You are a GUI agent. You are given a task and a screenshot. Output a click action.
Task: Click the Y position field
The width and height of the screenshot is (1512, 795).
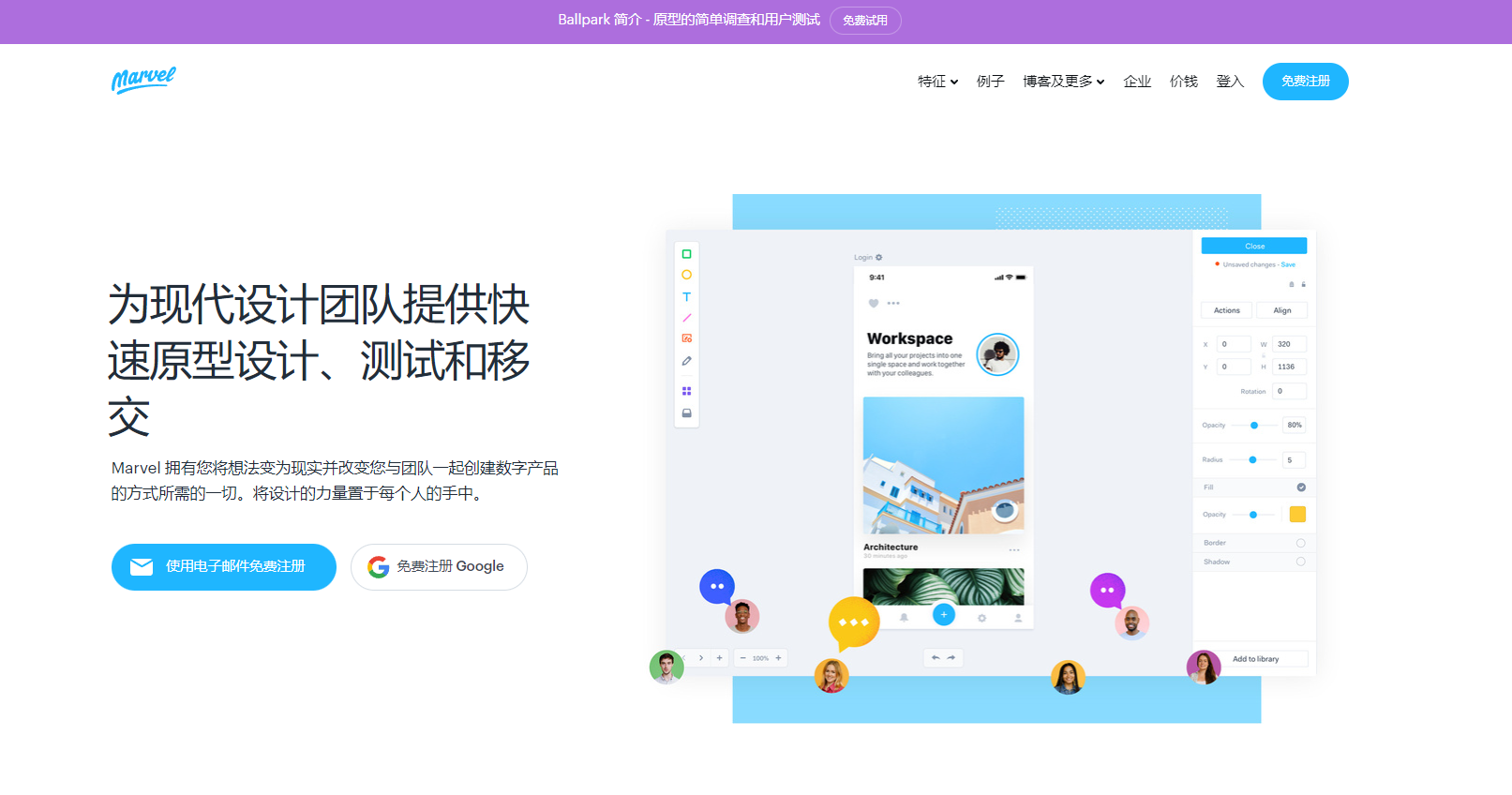click(x=1234, y=367)
